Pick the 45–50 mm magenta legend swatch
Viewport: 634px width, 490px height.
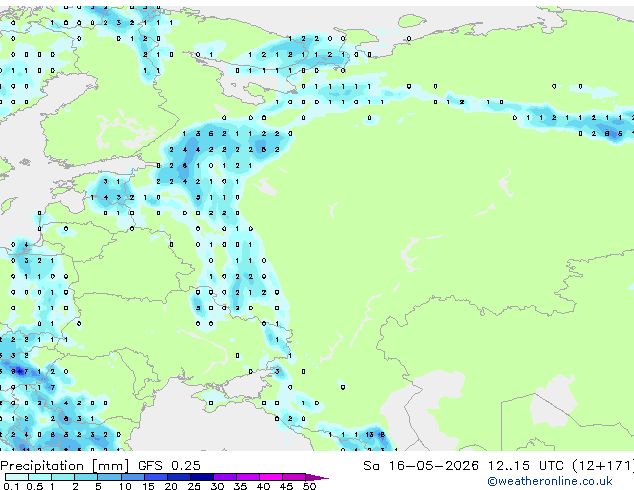294,477
